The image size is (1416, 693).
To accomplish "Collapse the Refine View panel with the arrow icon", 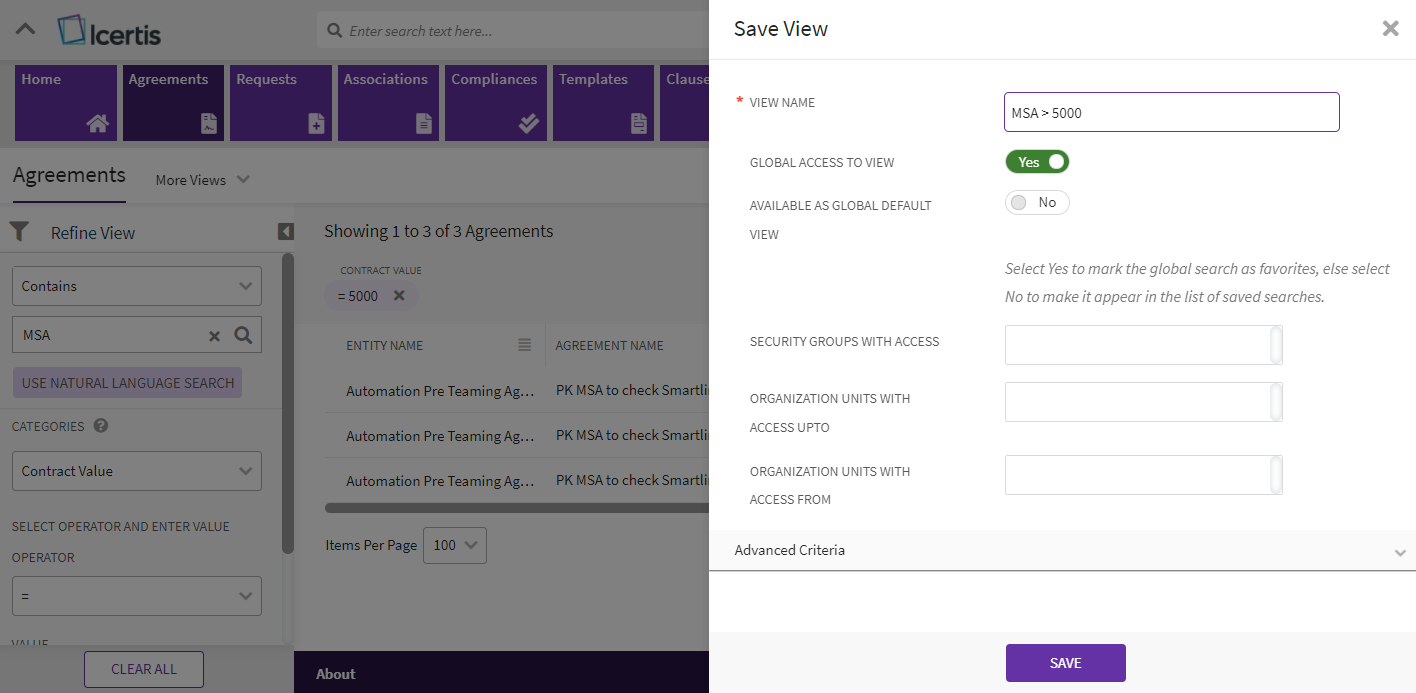I will (x=286, y=232).
